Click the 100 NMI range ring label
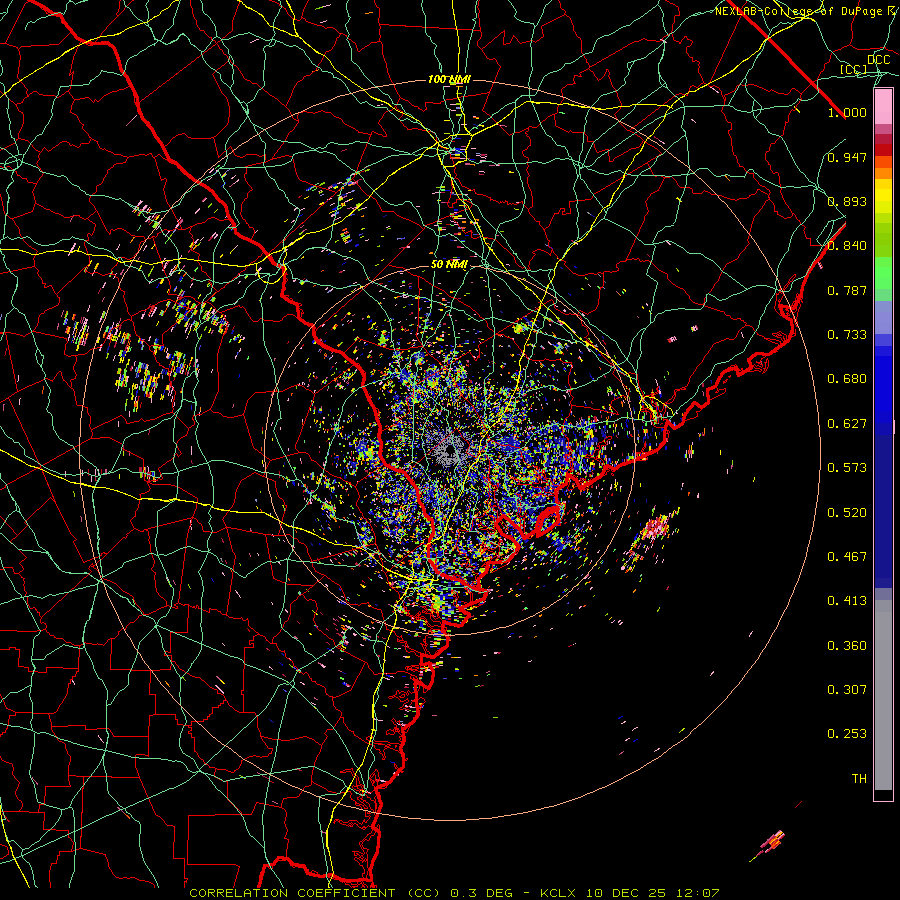 coord(449,79)
